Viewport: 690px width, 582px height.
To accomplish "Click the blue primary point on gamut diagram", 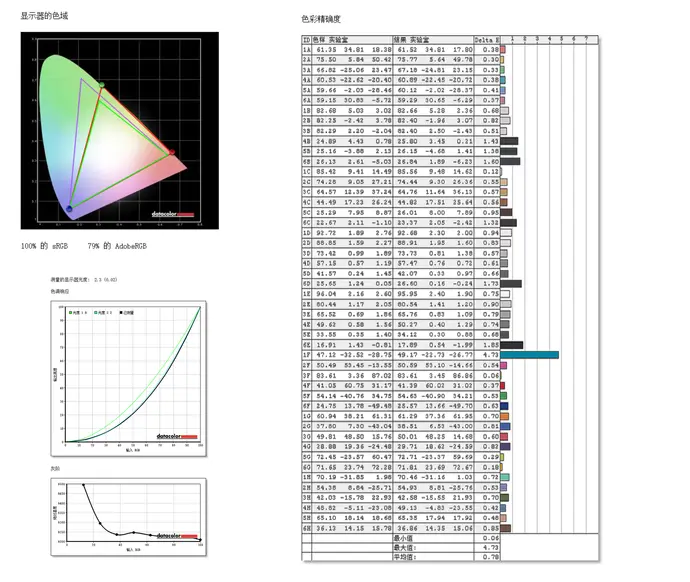I will point(69,208).
